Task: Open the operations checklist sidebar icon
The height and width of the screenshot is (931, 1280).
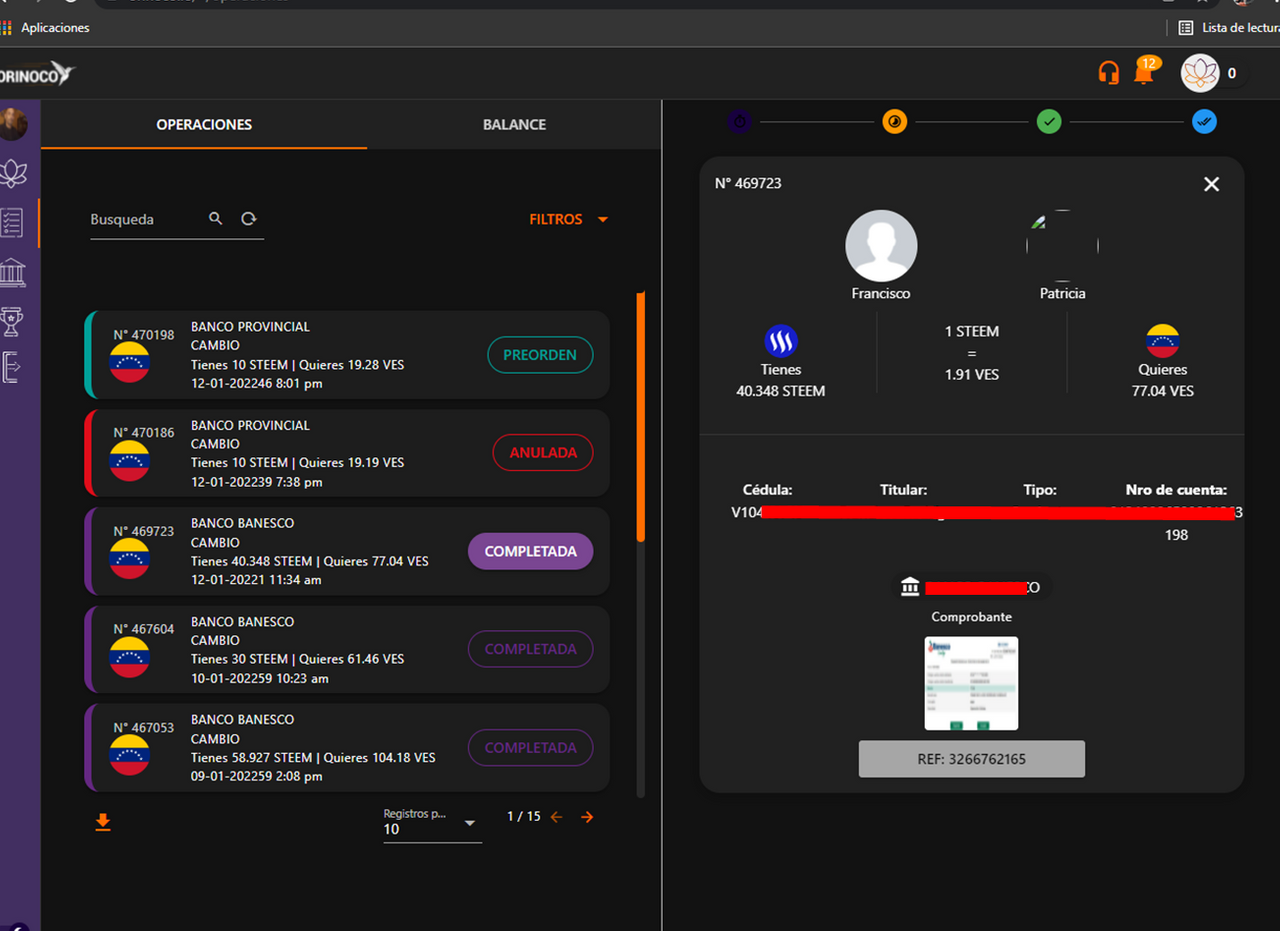Action: pos(12,222)
